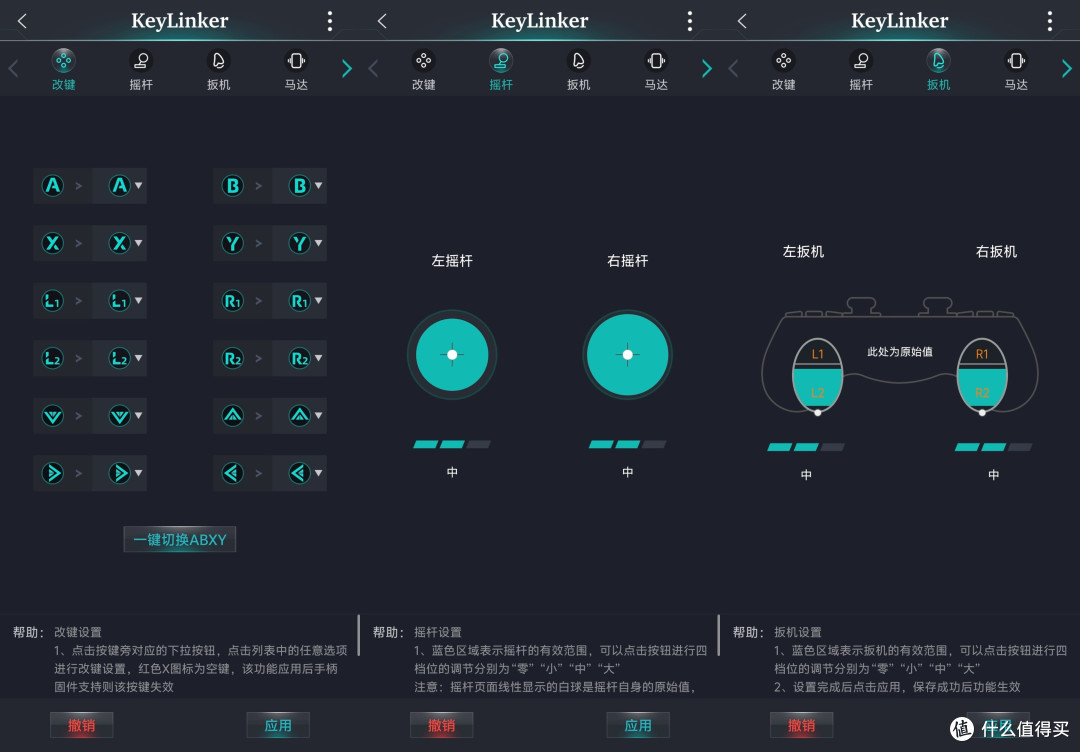Click the source R1 icon before the arrow
This screenshot has width=1080, height=752.
(233, 301)
